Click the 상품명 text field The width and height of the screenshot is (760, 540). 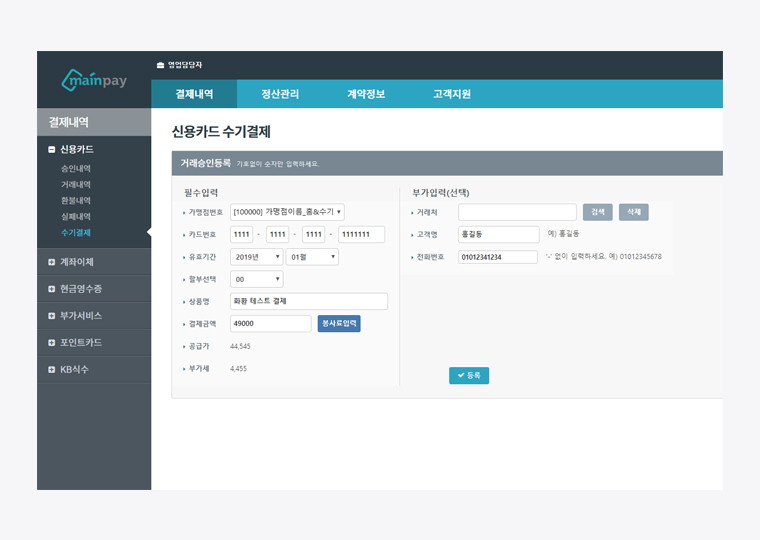[308, 301]
